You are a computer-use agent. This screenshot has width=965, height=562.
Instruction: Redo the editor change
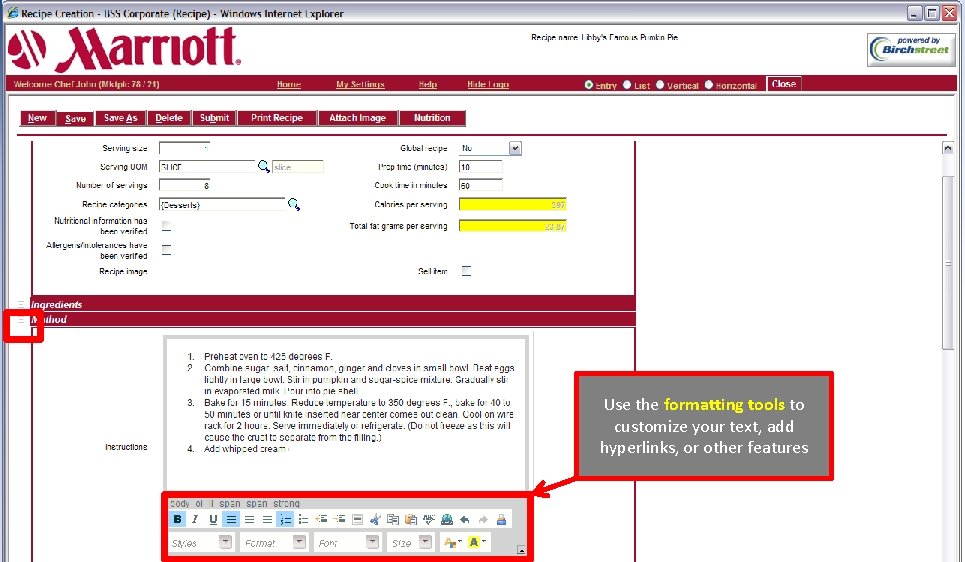(x=483, y=520)
